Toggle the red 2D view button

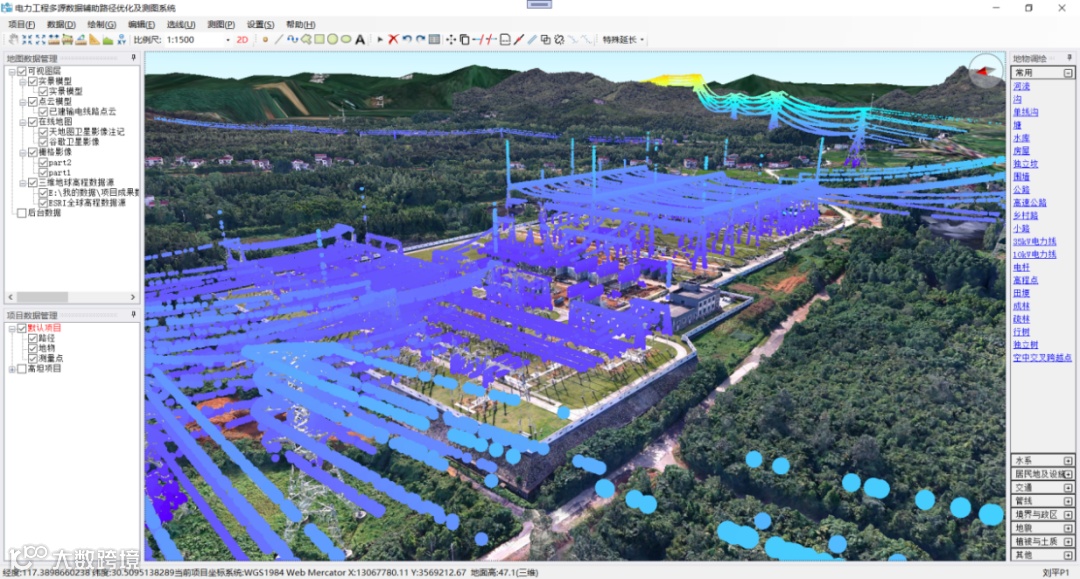(242, 39)
